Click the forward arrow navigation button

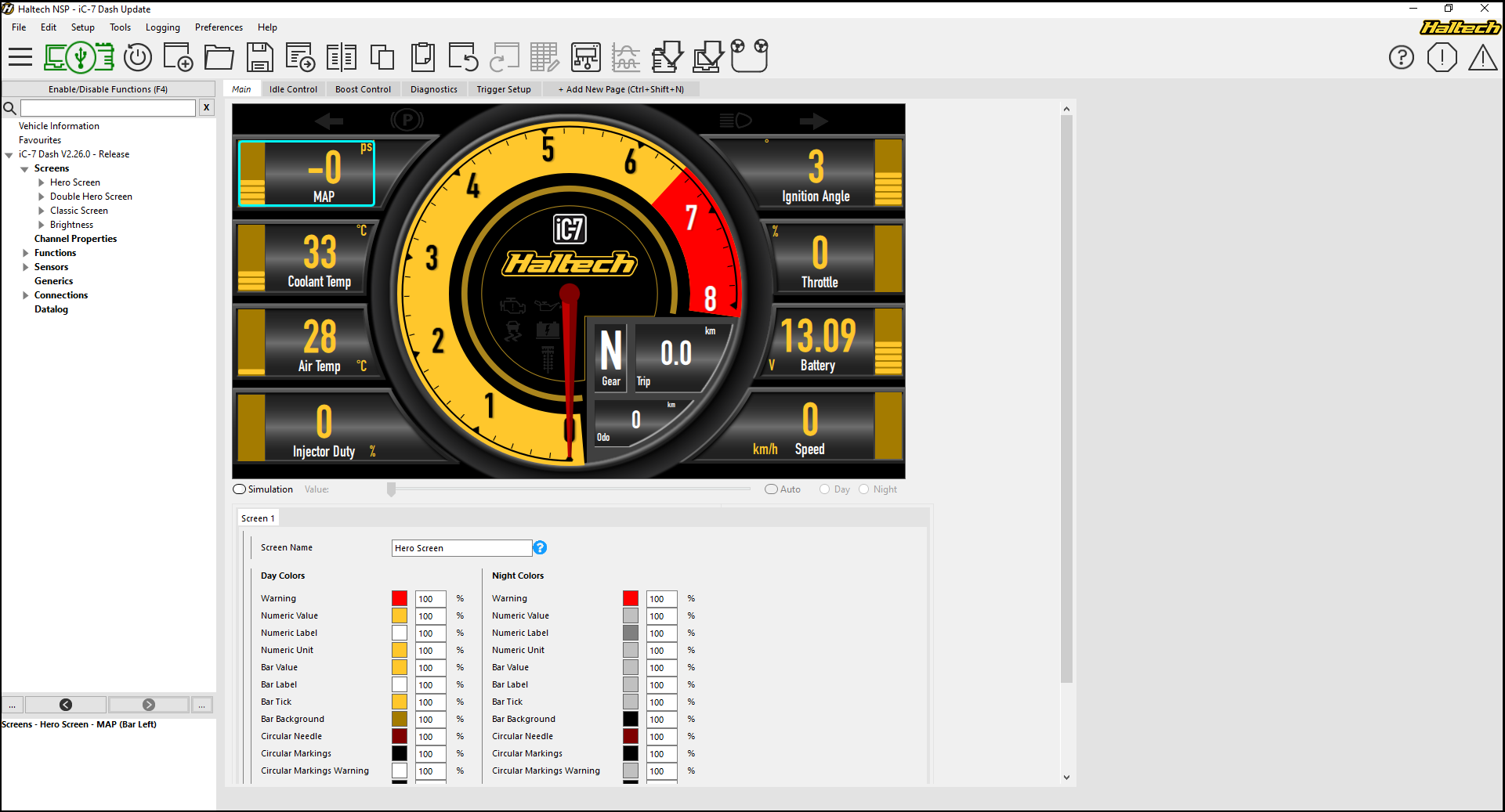pyautogui.click(x=149, y=705)
